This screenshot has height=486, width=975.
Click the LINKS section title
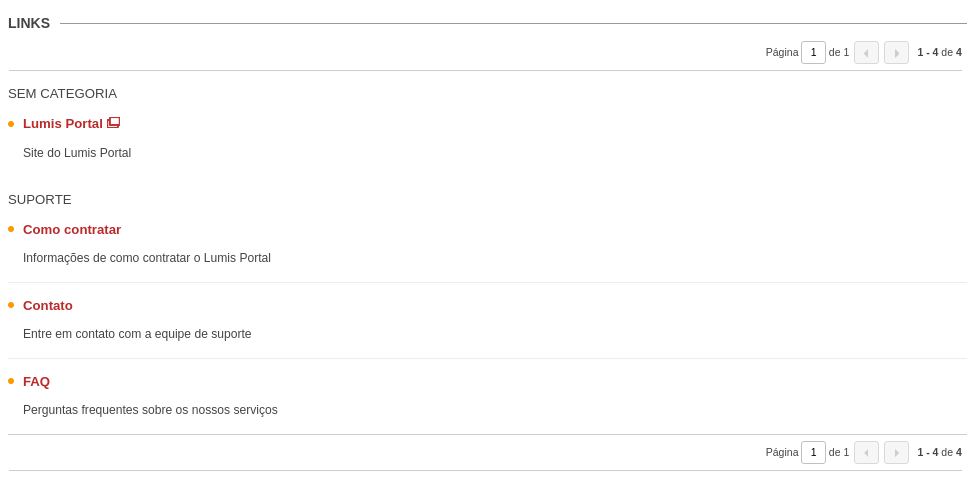(x=29, y=24)
